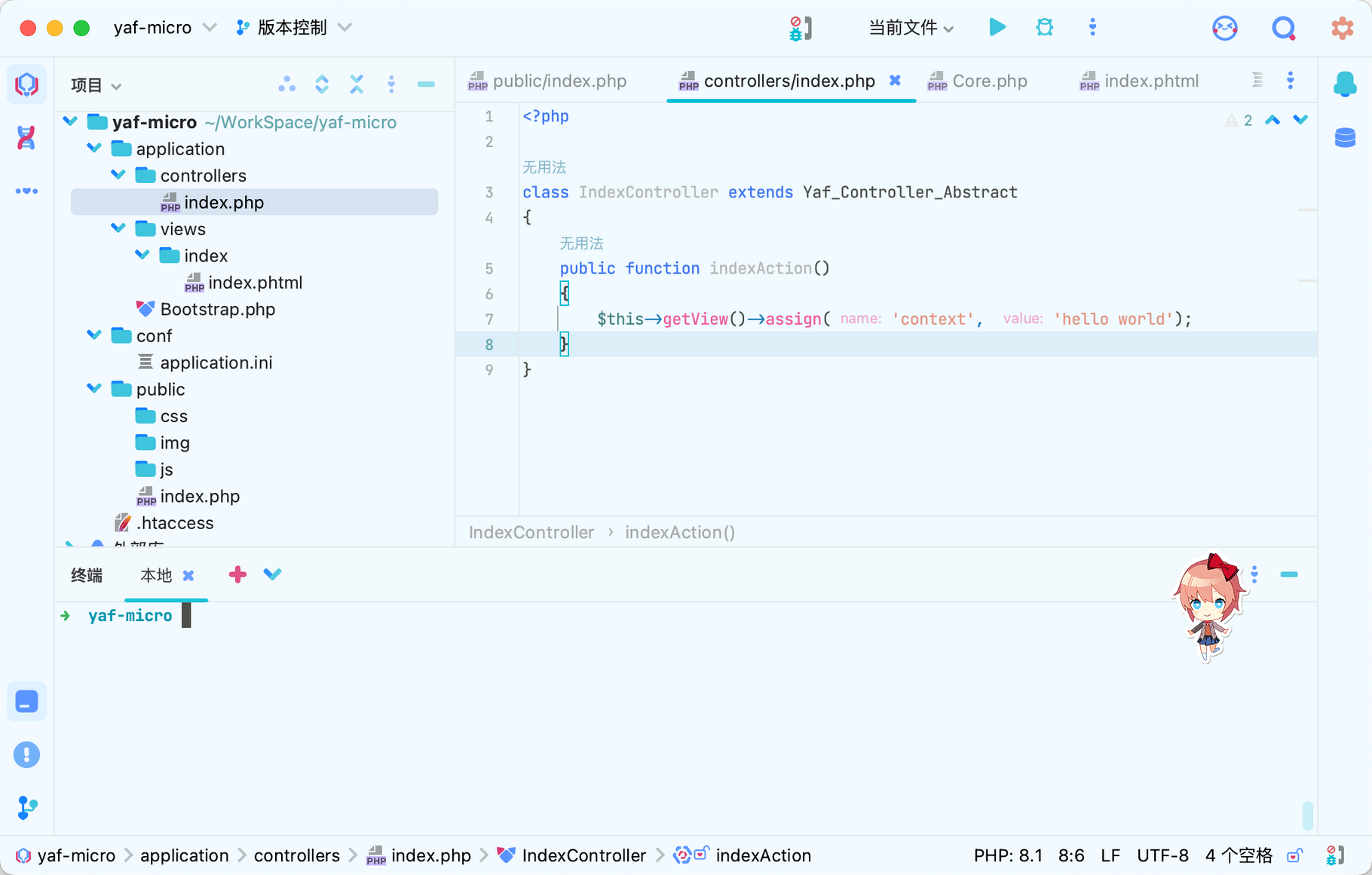The image size is (1372, 875).
Task: Open the Notifications bell panel
Action: [x=1345, y=84]
